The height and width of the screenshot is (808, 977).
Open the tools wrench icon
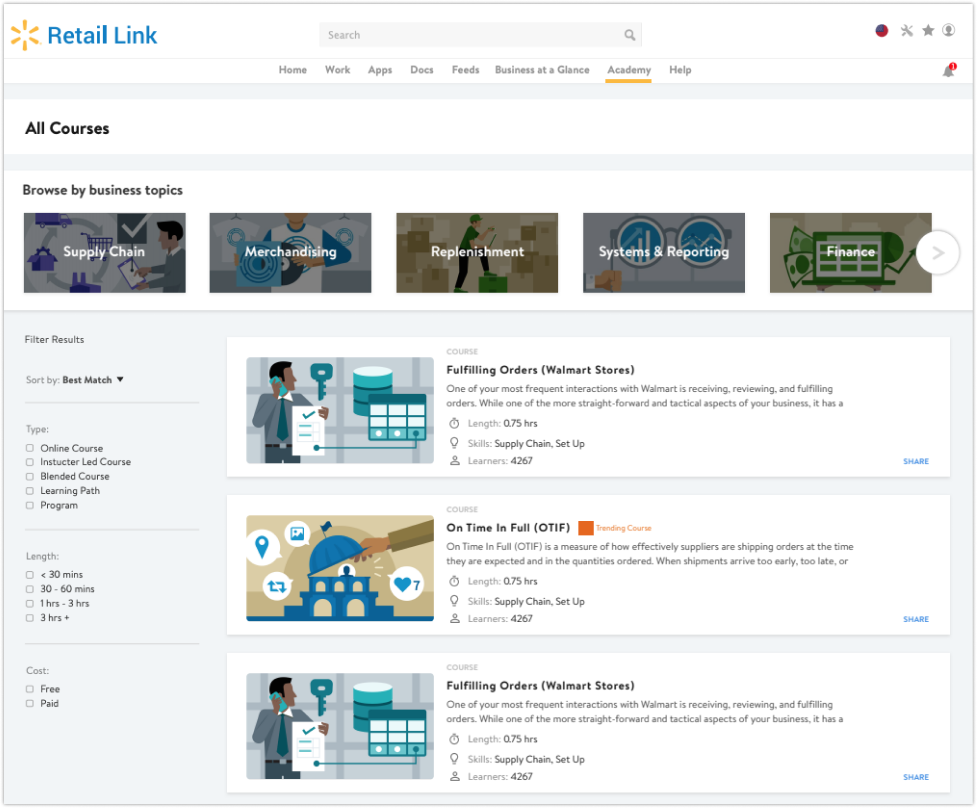[907, 31]
